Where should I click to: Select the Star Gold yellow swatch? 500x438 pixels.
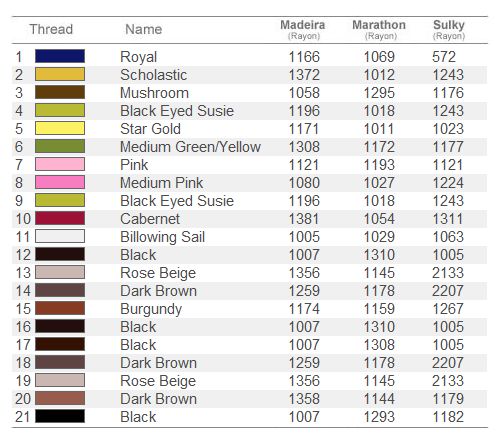[60, 128]
